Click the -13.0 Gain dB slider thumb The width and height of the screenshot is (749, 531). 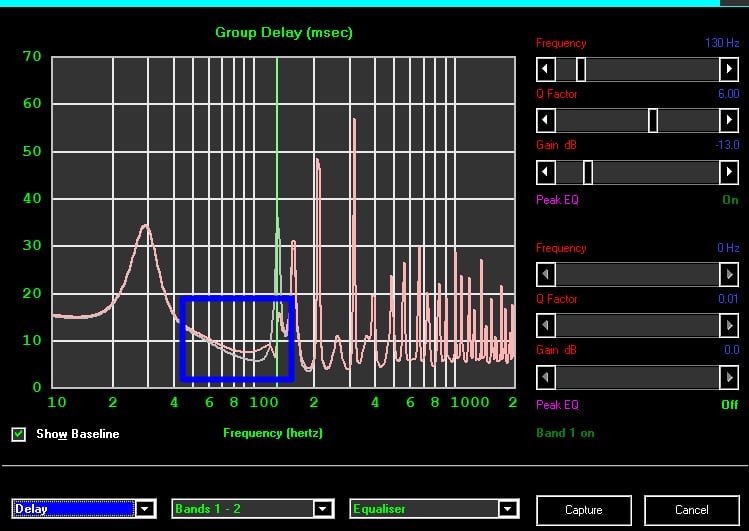[x=588, y=172]
